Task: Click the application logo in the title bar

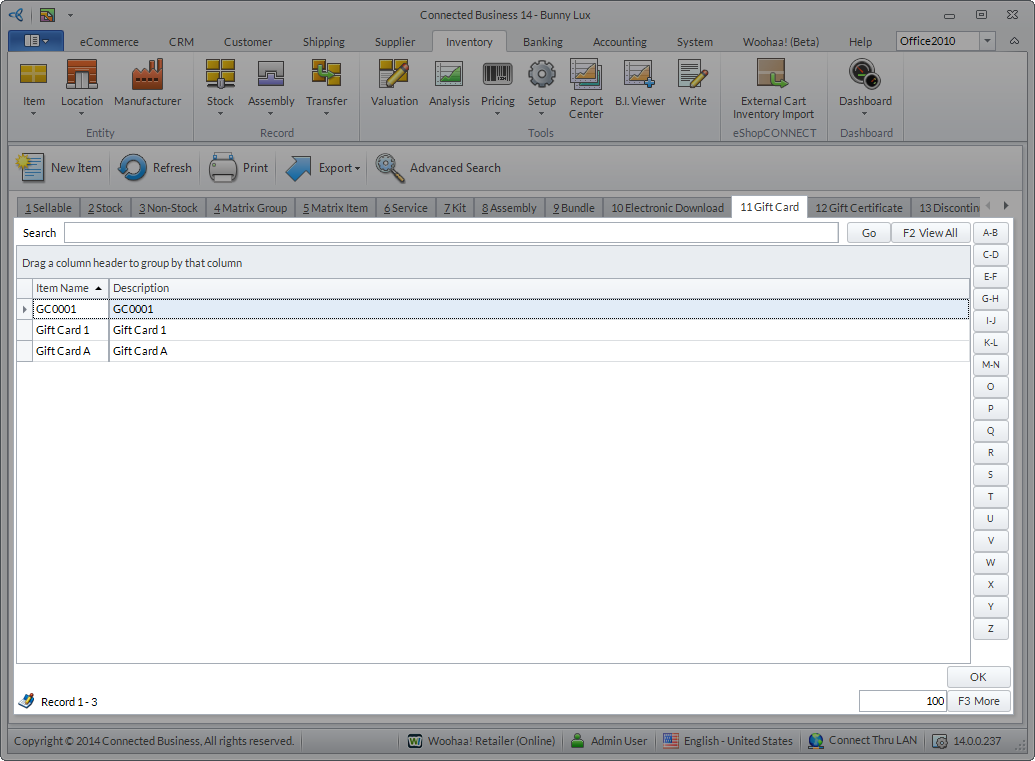Action: (x=17, y=15)
